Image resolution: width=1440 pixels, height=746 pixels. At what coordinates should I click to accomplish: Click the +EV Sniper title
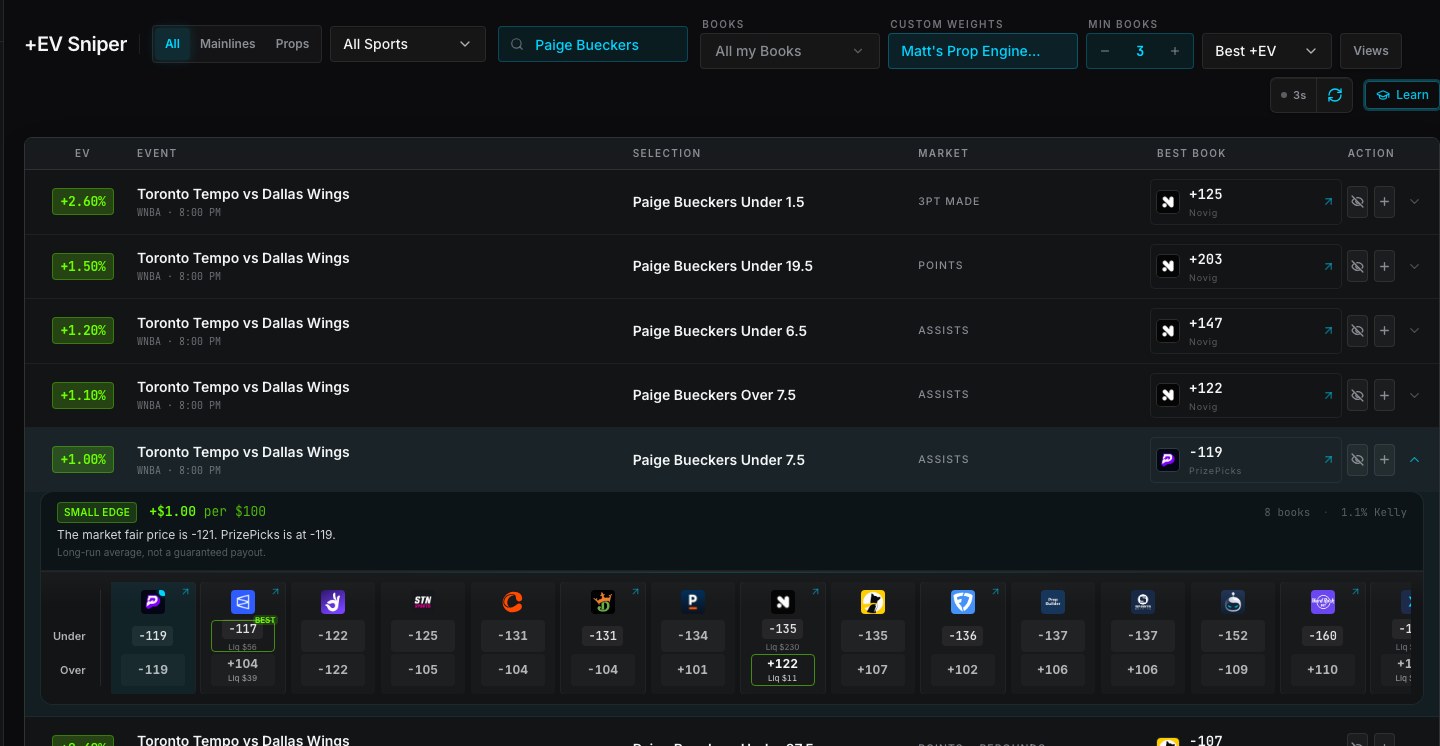[x=76, y=44]
